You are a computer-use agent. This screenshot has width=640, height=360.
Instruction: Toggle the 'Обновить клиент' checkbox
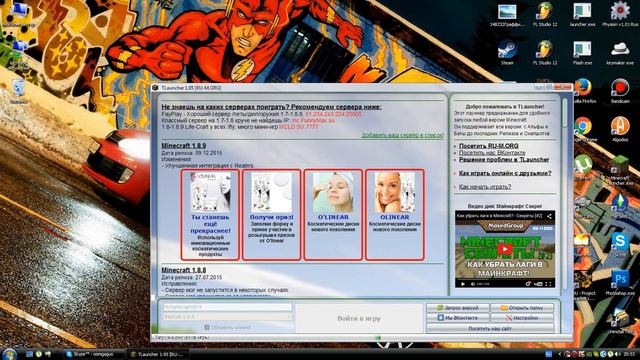pos(207,327)
